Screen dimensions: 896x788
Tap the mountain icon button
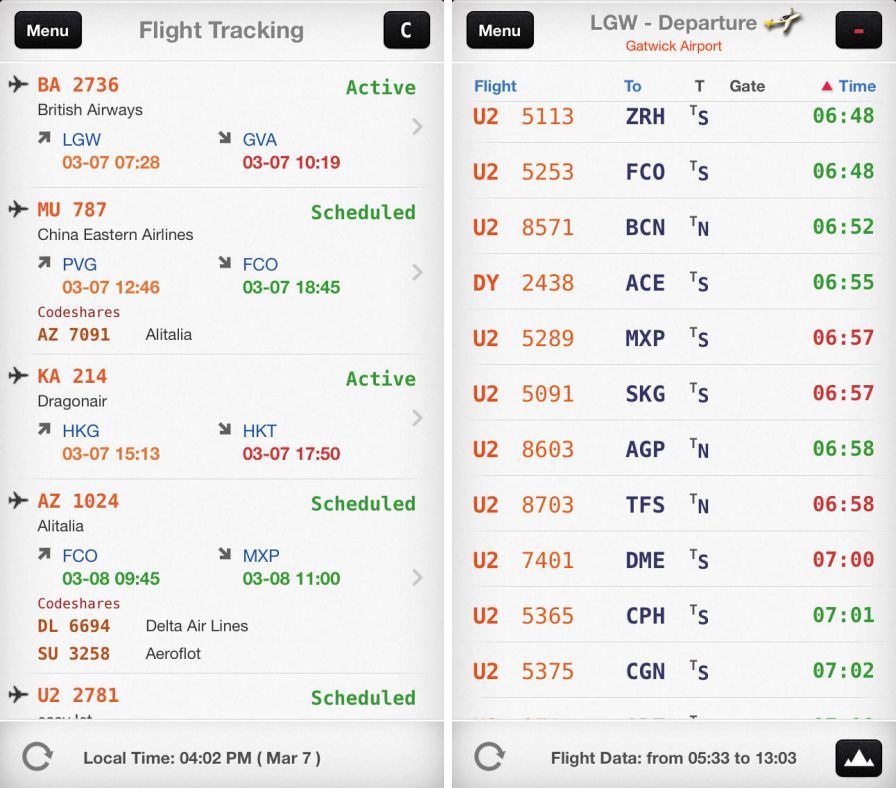[x=859, y=758]
